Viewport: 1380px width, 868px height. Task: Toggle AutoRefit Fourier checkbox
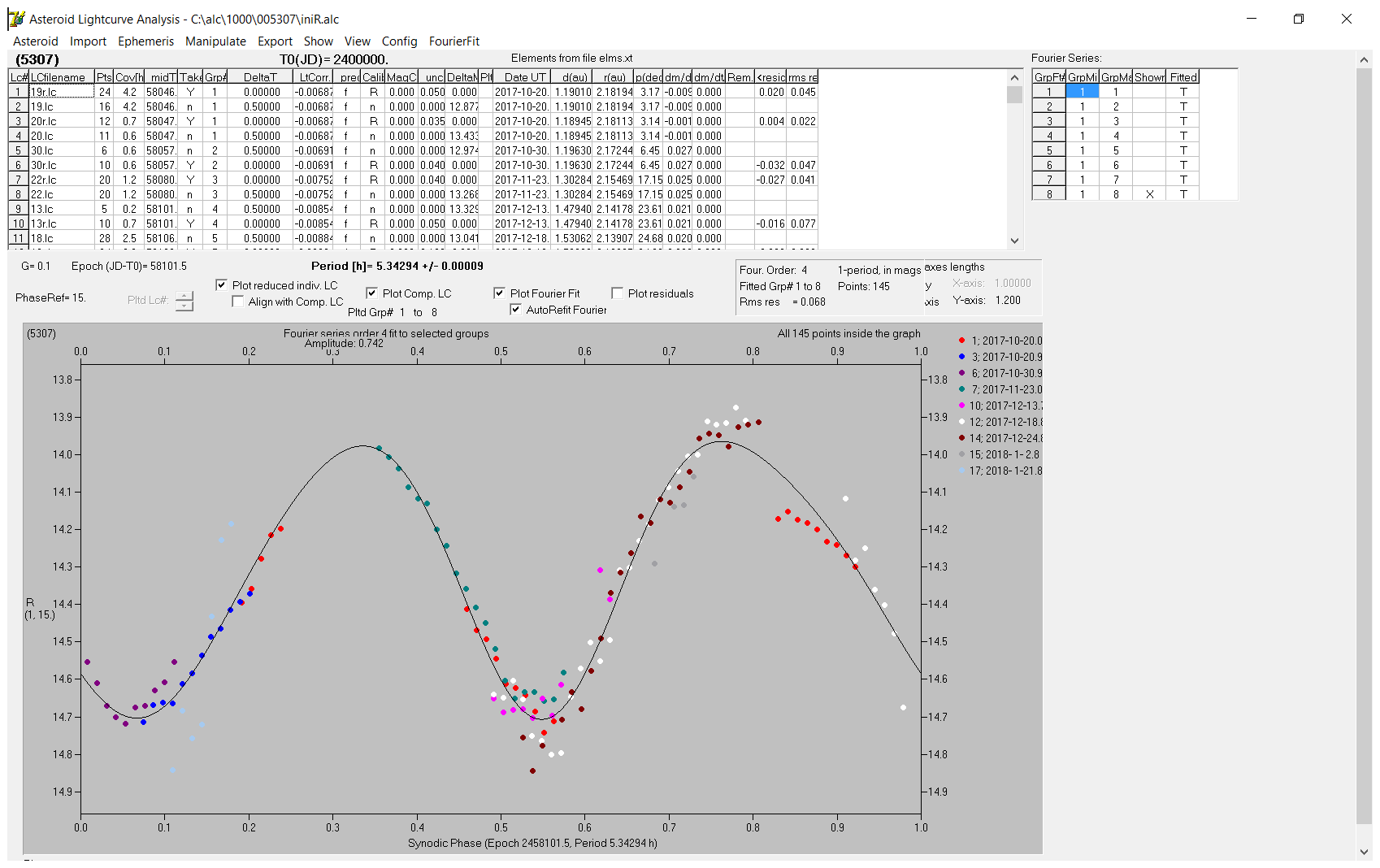pyautogui.click(x=515, y=310)
